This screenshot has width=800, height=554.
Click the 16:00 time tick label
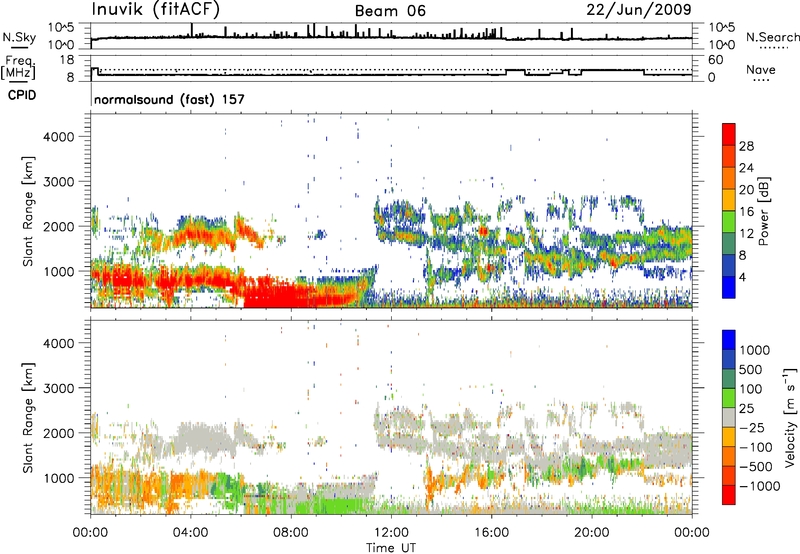(x=491, y=533)
